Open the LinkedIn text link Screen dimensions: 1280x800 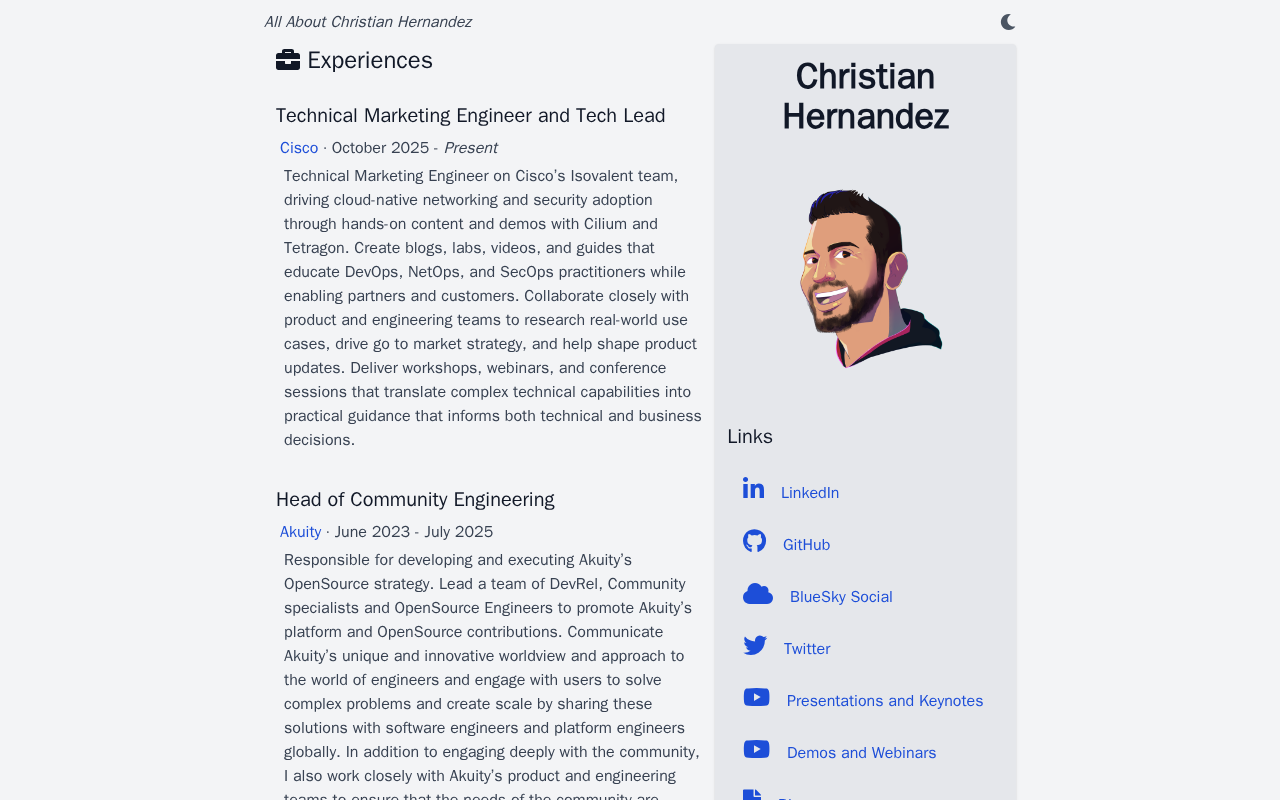coord(810,493)
